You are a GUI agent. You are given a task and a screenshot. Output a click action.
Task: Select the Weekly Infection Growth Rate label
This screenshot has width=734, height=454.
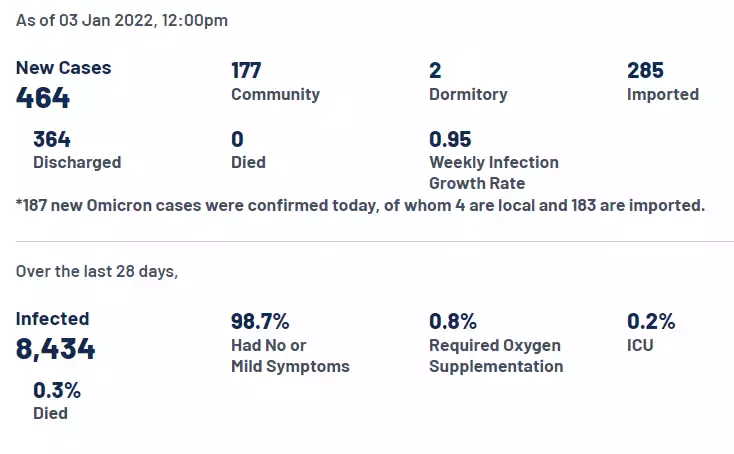point(493,172)
